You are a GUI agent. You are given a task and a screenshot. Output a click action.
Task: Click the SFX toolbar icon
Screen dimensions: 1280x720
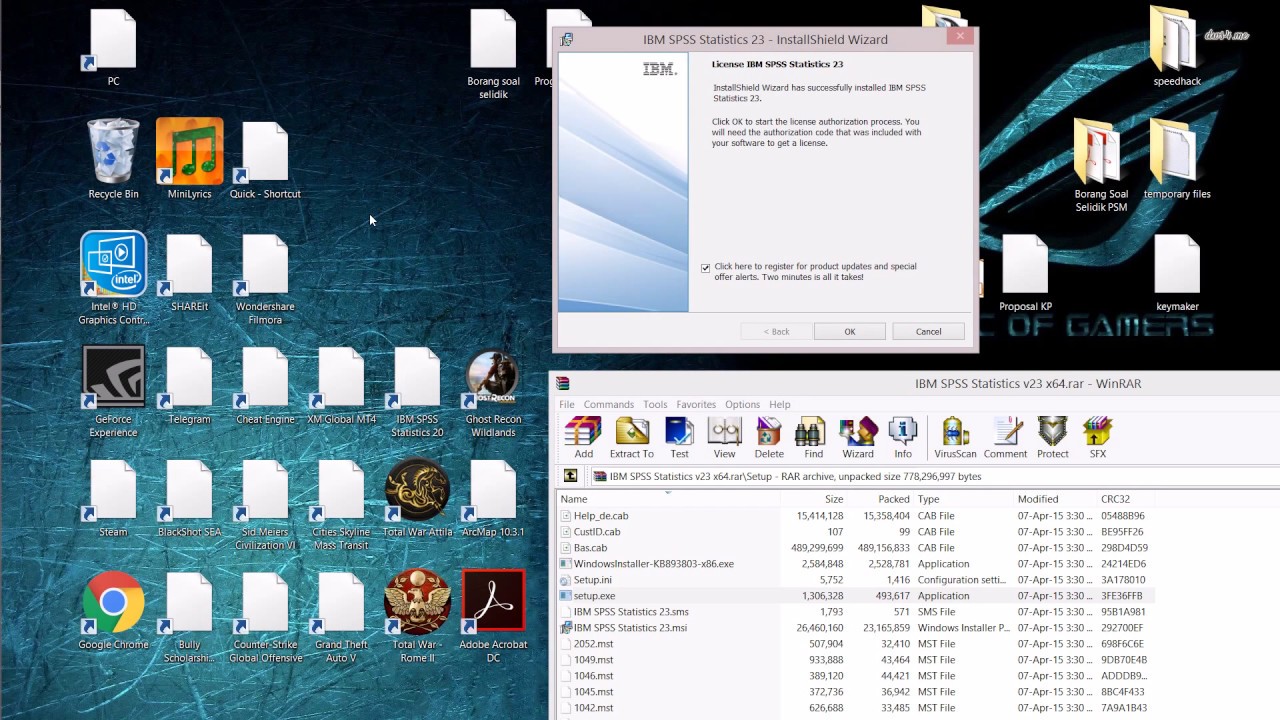1098,437
